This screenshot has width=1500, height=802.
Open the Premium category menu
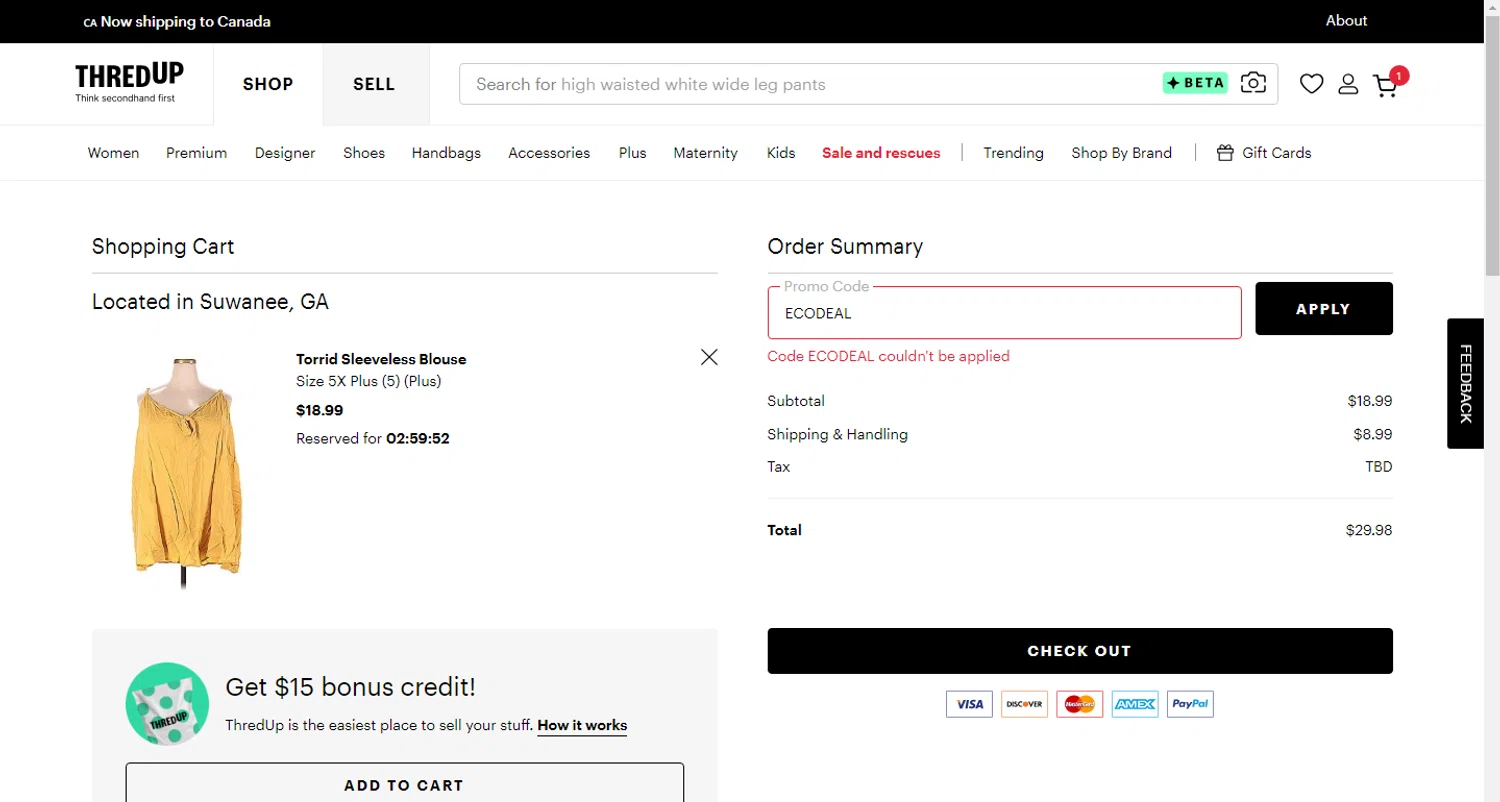pos(197,153)
